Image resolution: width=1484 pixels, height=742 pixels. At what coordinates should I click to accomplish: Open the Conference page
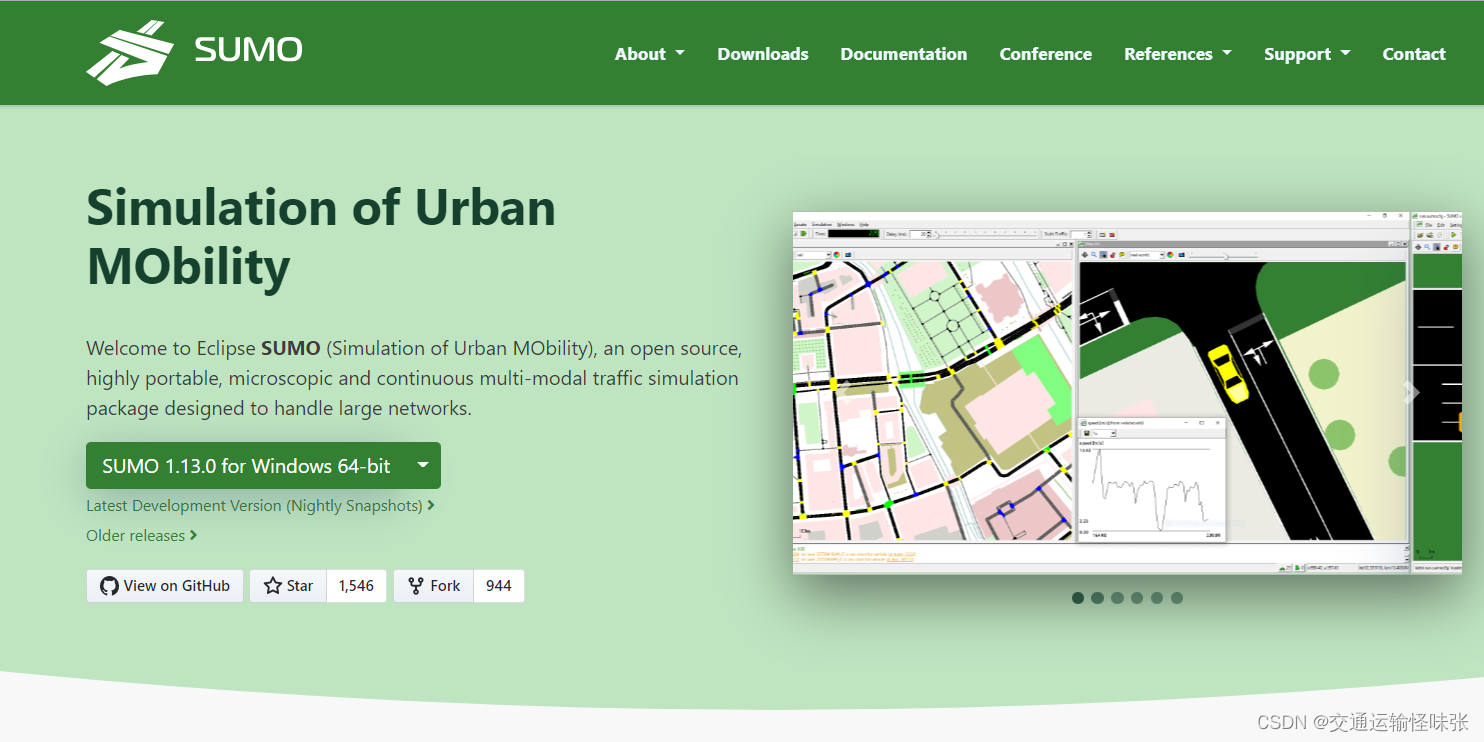[1046, 54]
